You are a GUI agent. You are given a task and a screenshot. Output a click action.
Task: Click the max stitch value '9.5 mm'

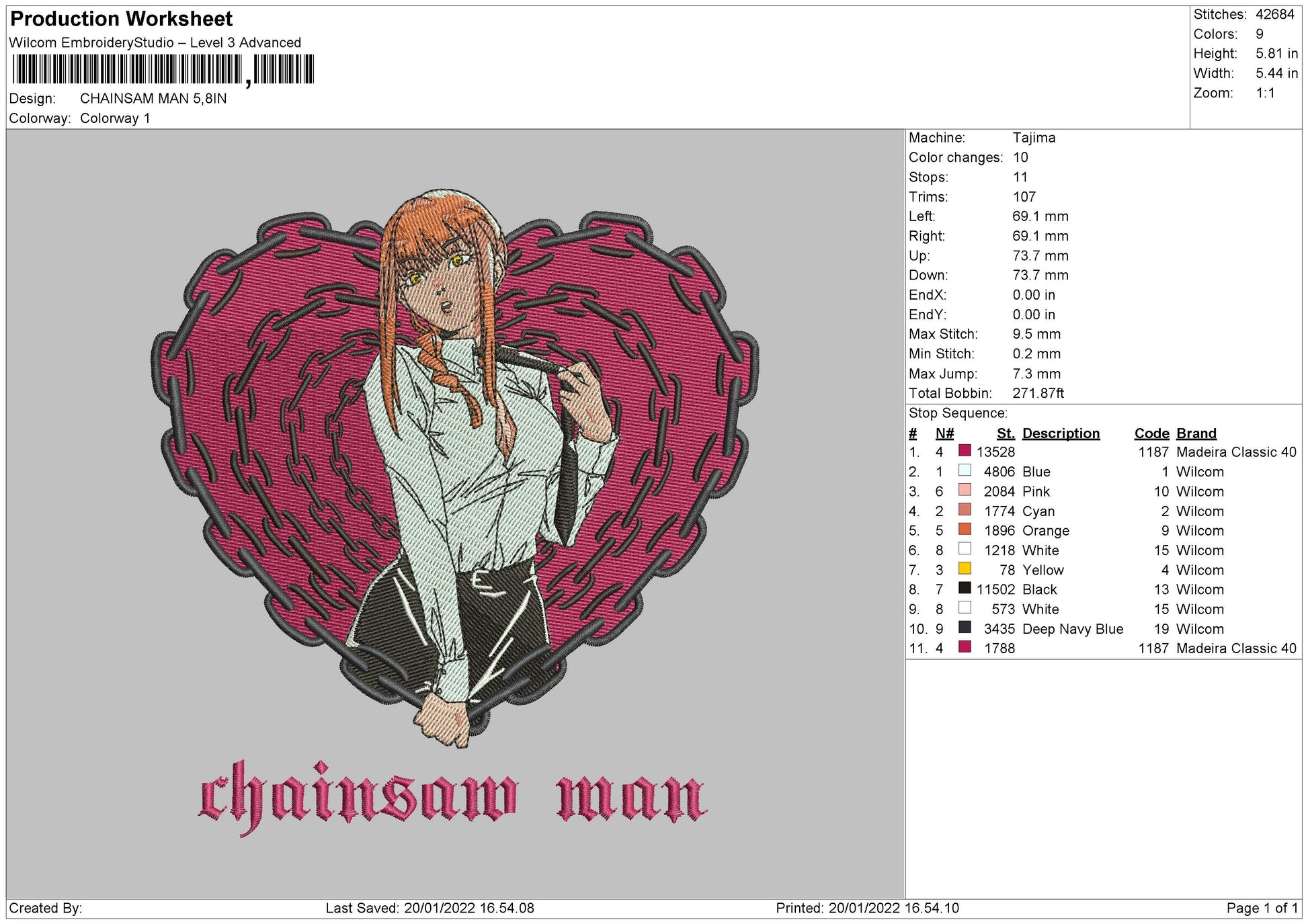pyautogui.click(x=1036, y=334)
